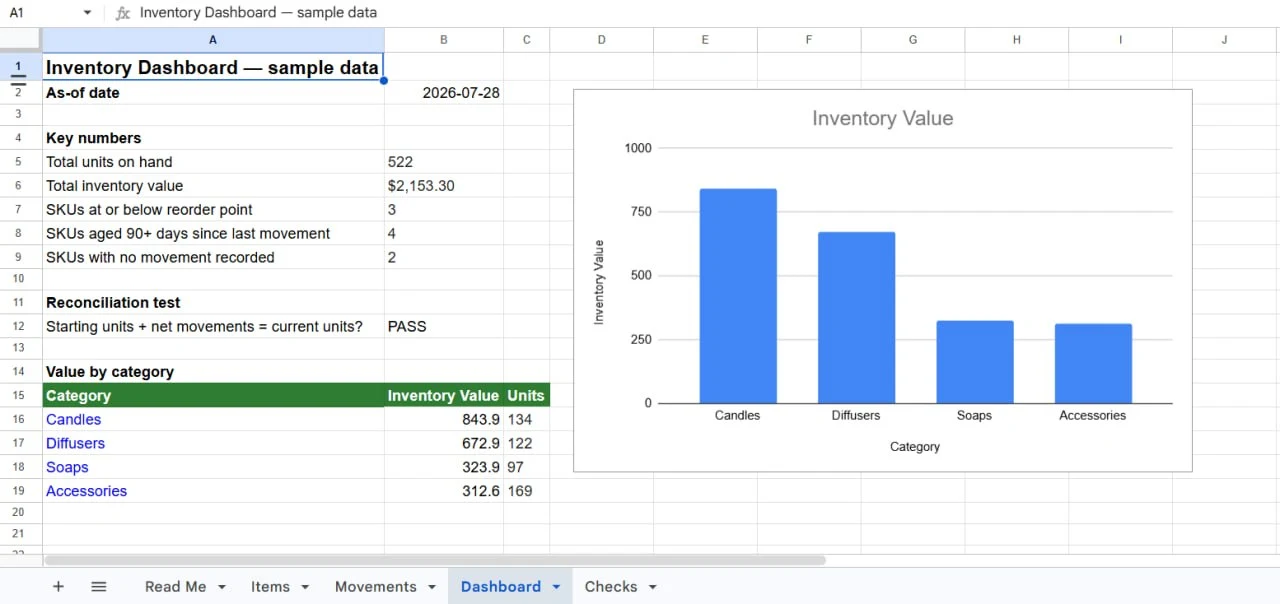Select the Total inventory value label cell
The width and height of the screenshot is (1280, 604).
coord(213,186)
